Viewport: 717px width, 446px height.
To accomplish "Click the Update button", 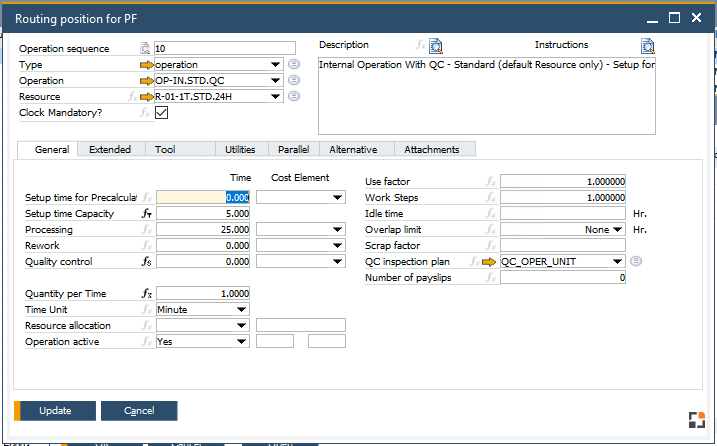I will [x=55, y=411].
